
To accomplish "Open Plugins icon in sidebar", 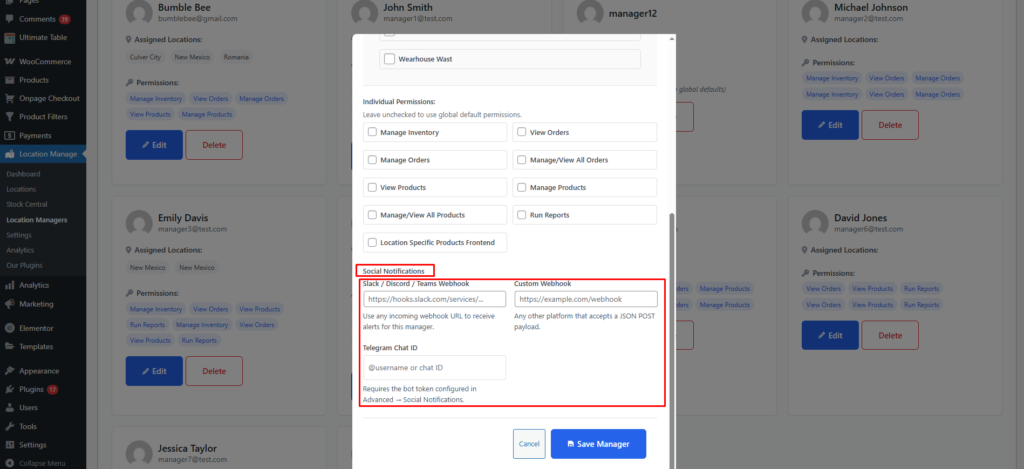I will click(9, 389).
